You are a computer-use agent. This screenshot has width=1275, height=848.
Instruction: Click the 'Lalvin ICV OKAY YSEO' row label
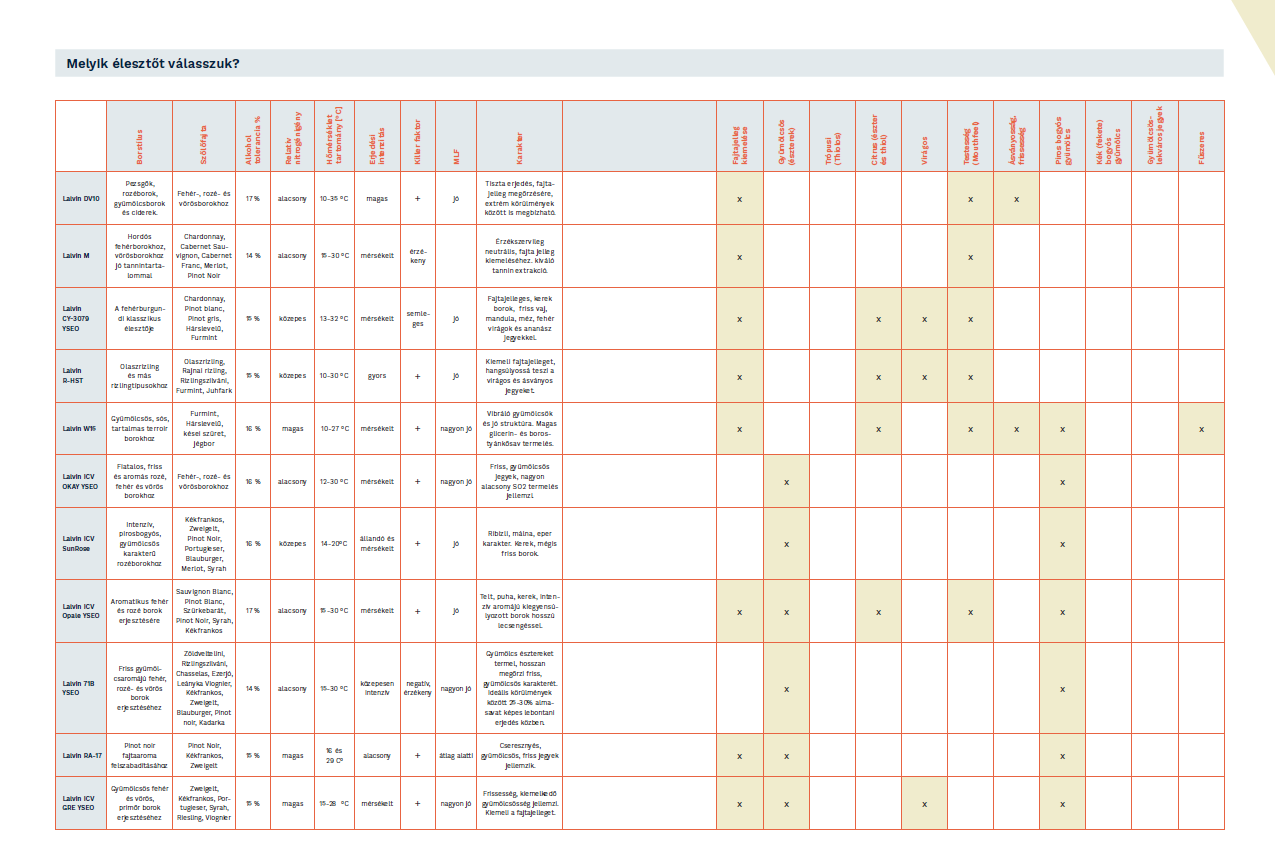tap(81, 481)
